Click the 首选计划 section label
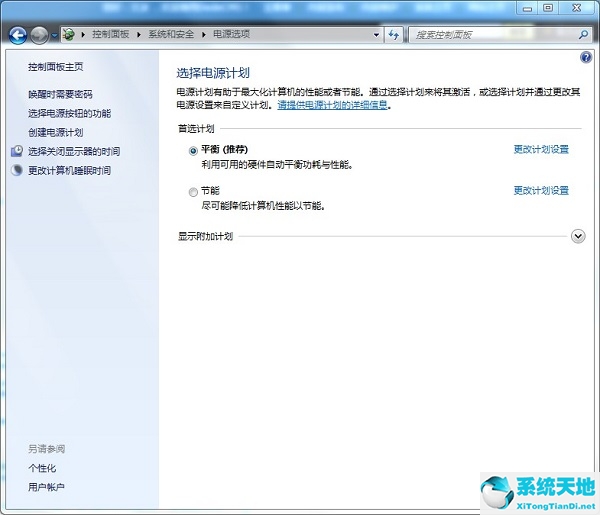Image resolution: width=600 pixels, height=515 pixels. [196, 129]
